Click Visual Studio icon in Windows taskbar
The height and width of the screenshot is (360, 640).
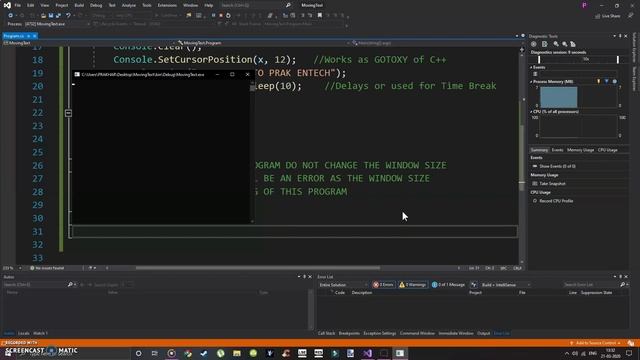(367, 353)
